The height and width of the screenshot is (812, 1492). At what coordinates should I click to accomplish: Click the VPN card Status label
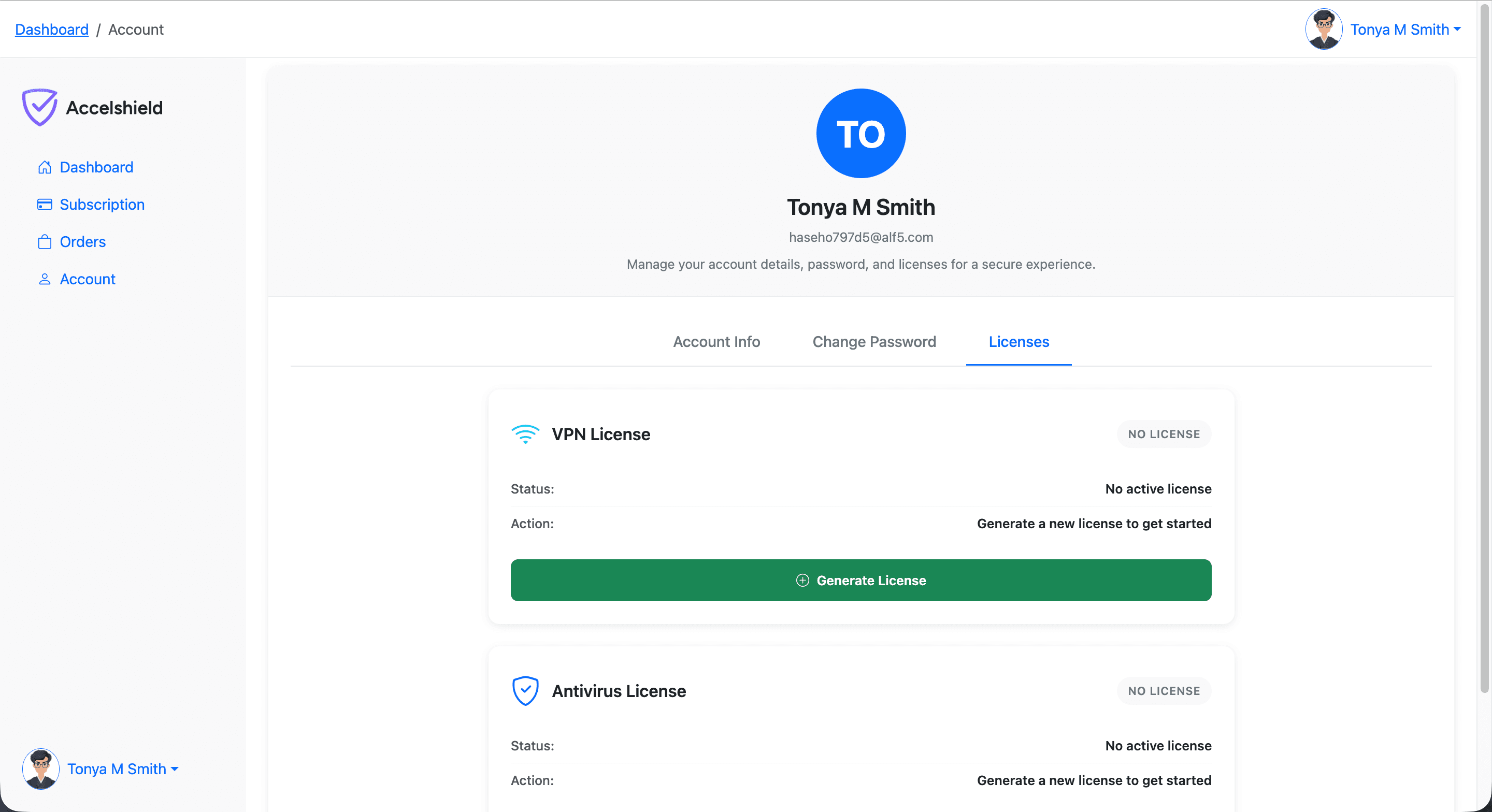532,489
